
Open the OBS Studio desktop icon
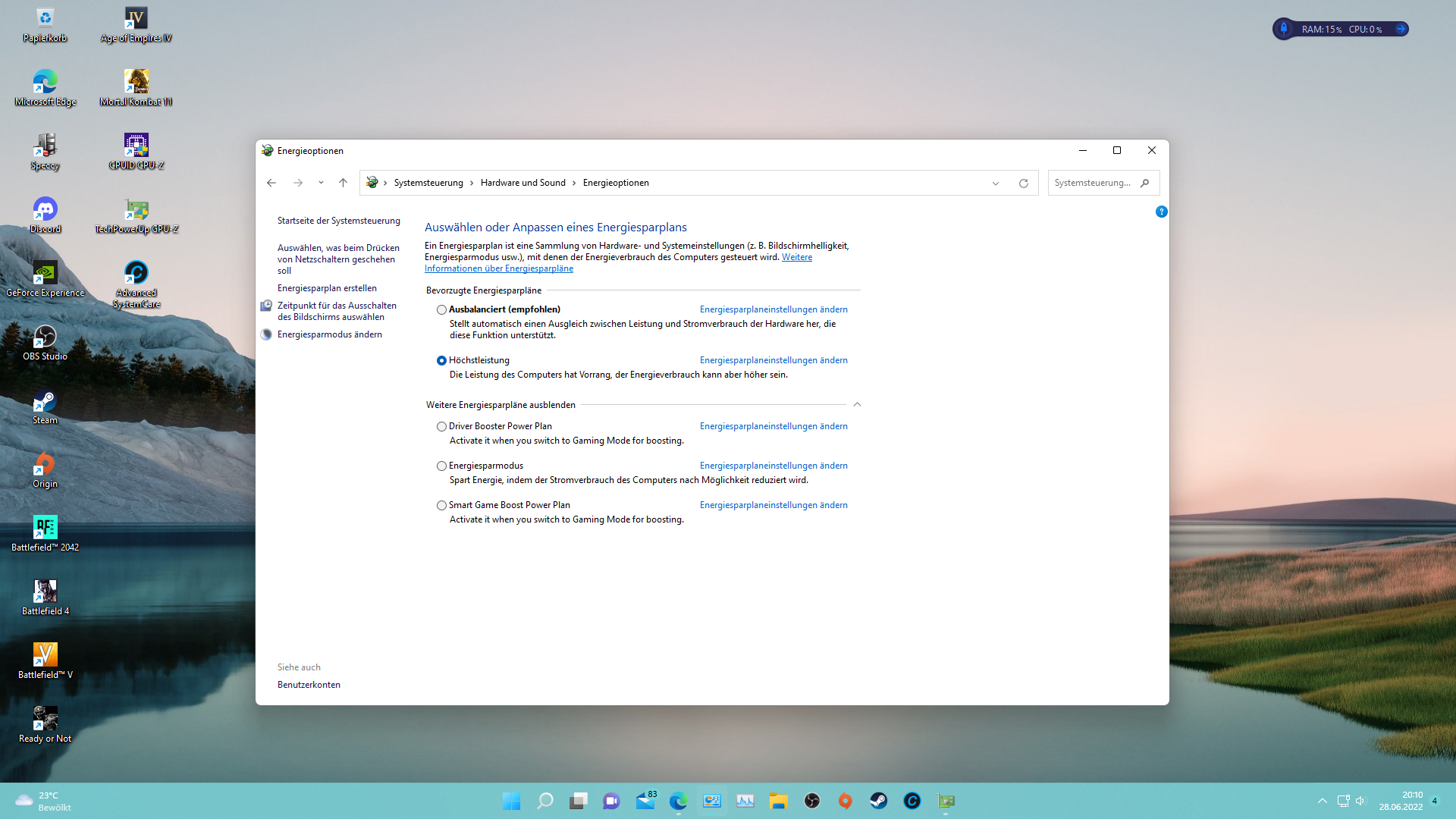pos(45,343)
